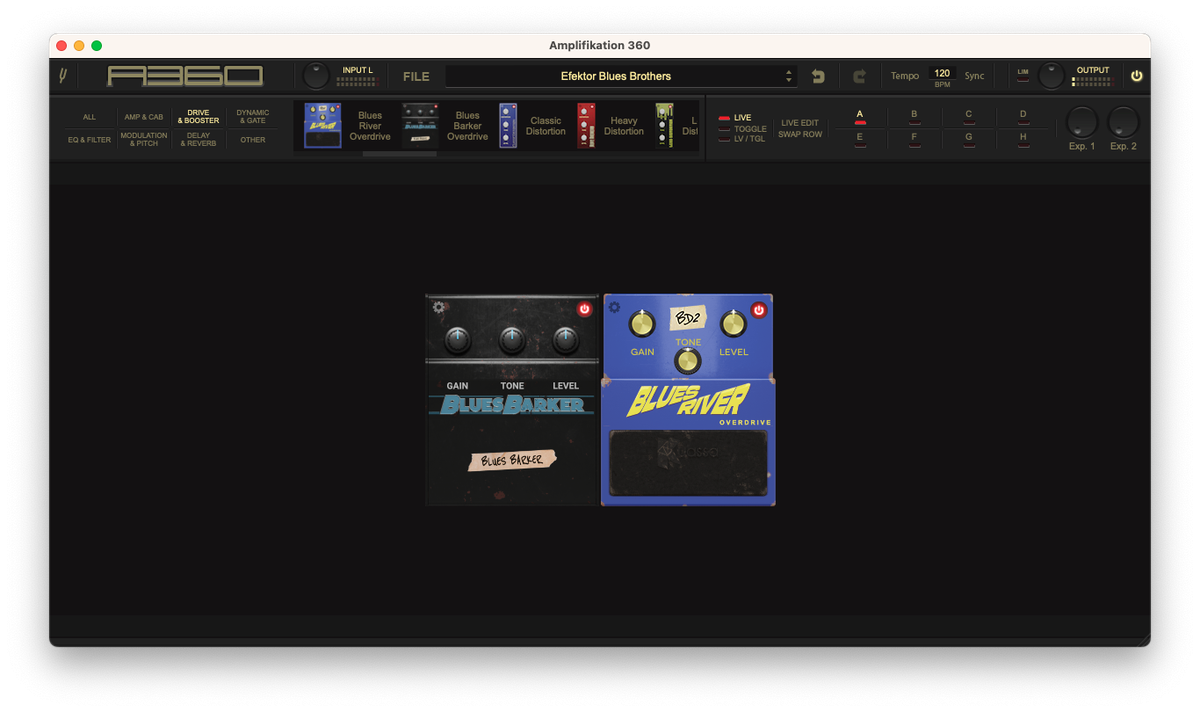Screen dimensions: 1200x712
Task: Click the Exp. 1 expression knob
Action: [1081, 122]
